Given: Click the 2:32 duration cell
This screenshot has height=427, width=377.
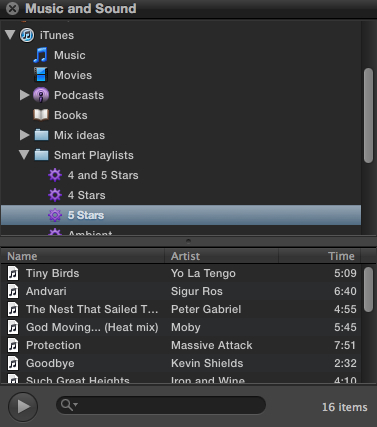Looking at the screenshot, I should point(345,363).
